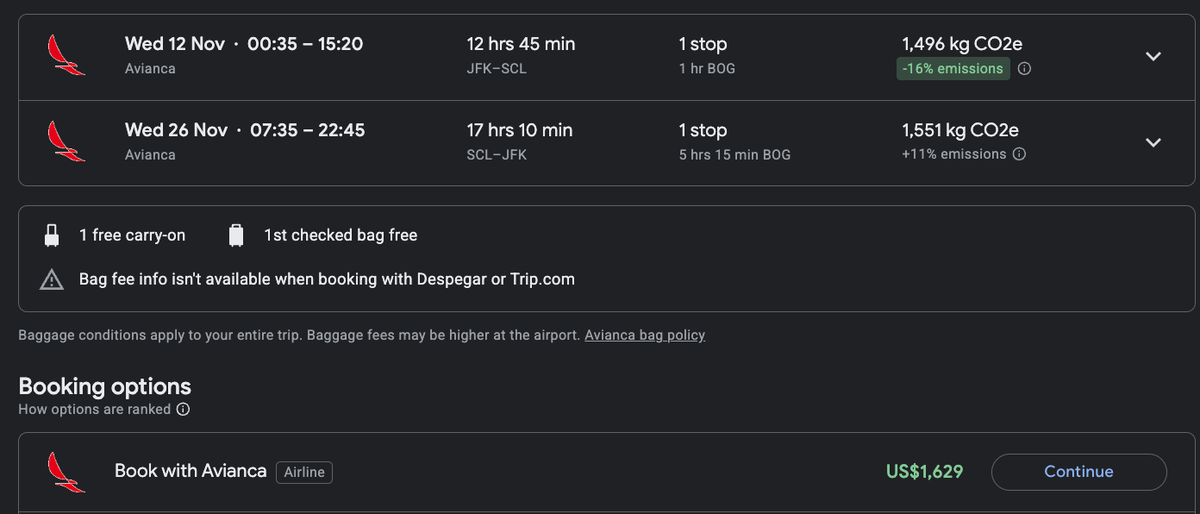1200x514 pixels.
Task: Click the 1st checked bag free text
Action: tap(341, 236)
